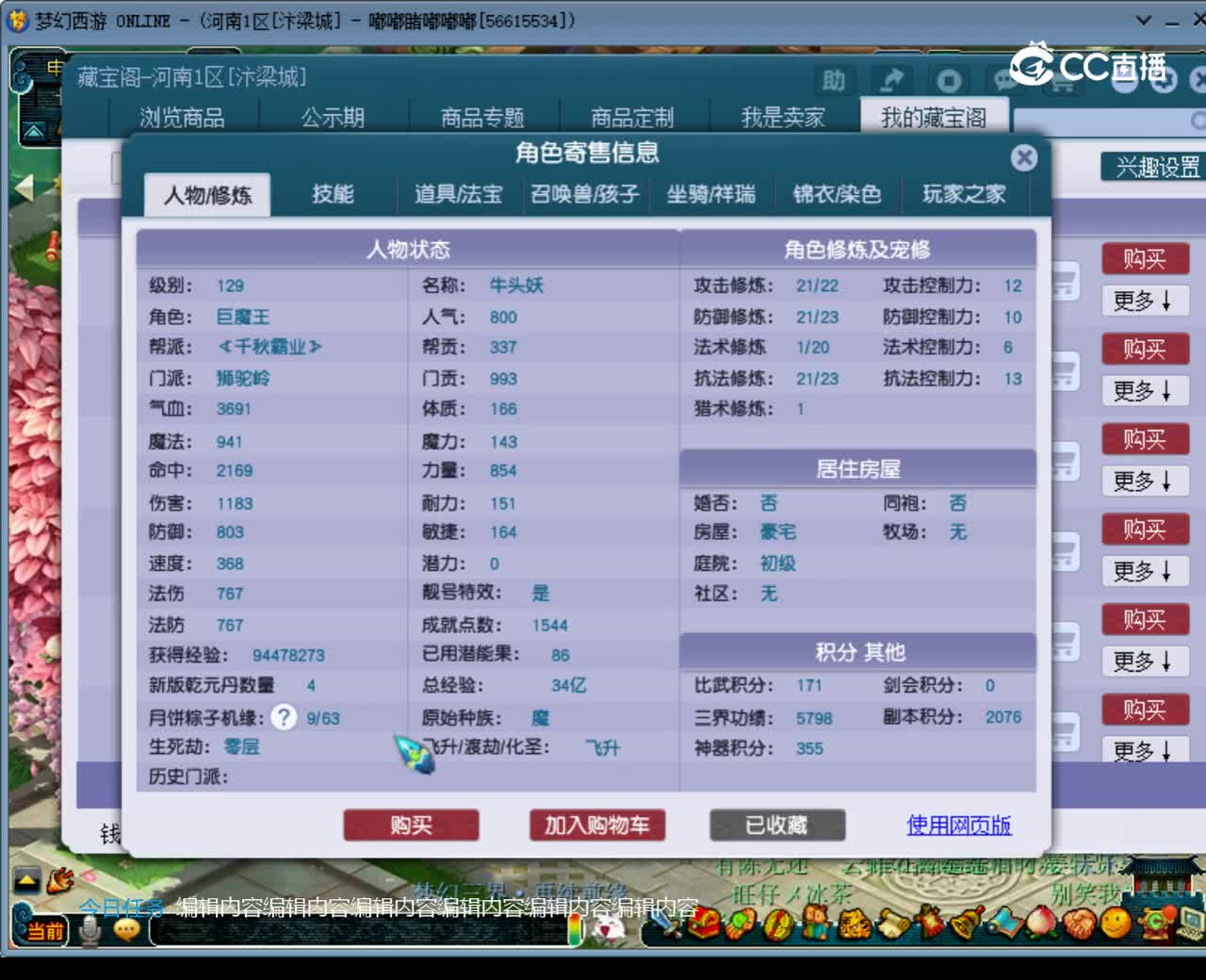The image size is (1206, 980).
Task: Switch to the 技能 tab
Action: click(x=334, y=194)
